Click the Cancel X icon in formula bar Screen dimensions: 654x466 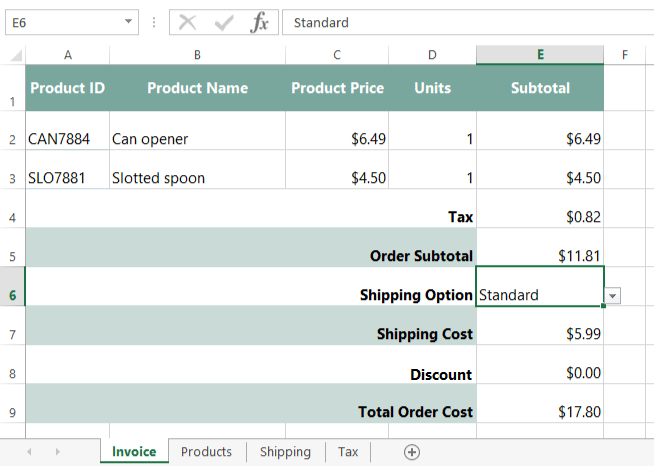[188, 23]
